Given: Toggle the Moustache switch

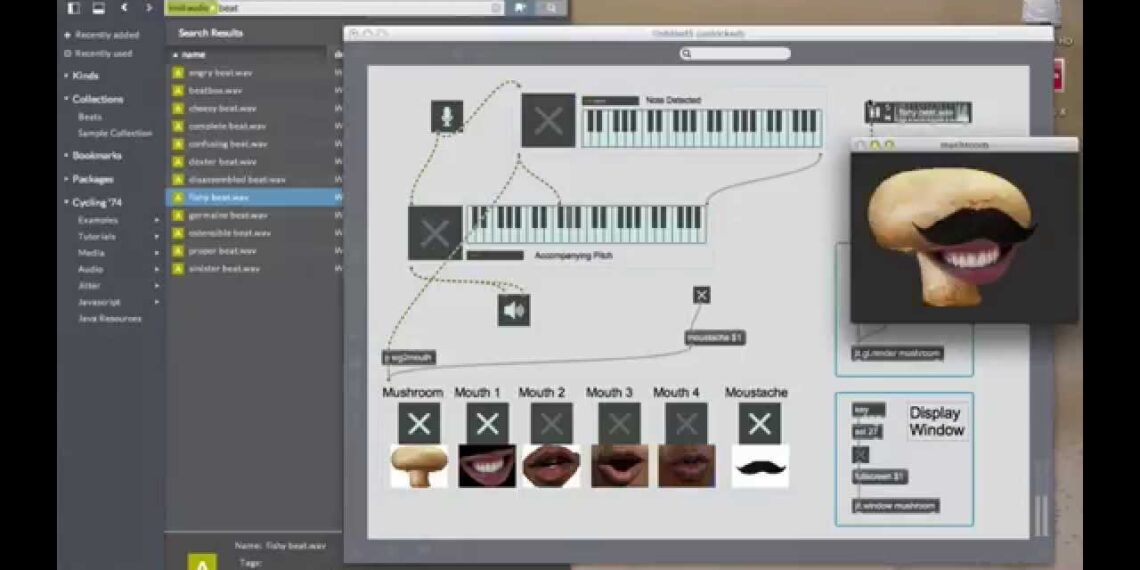Looking at the screenshot, I should [759, 423].
